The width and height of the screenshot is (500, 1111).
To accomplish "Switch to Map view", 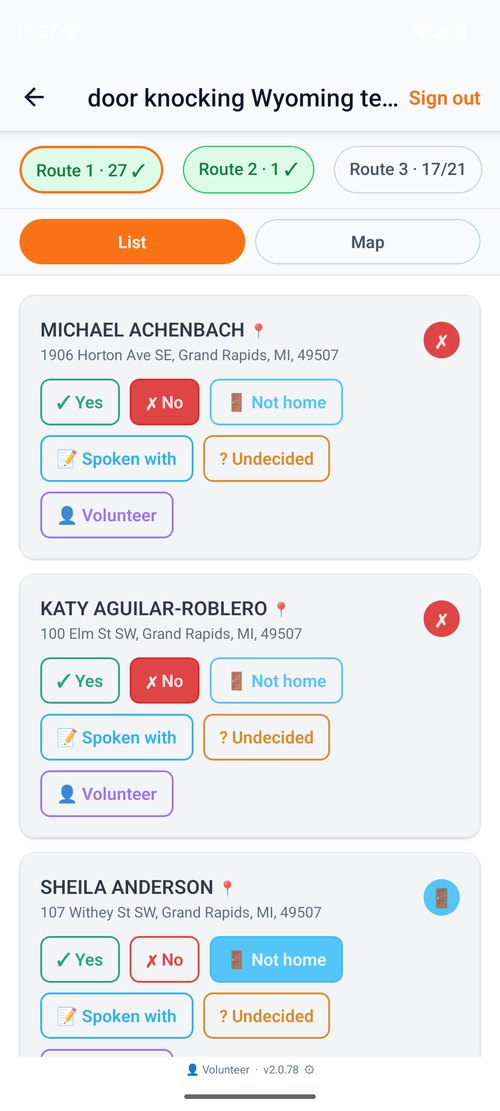I will pos(368,242).
